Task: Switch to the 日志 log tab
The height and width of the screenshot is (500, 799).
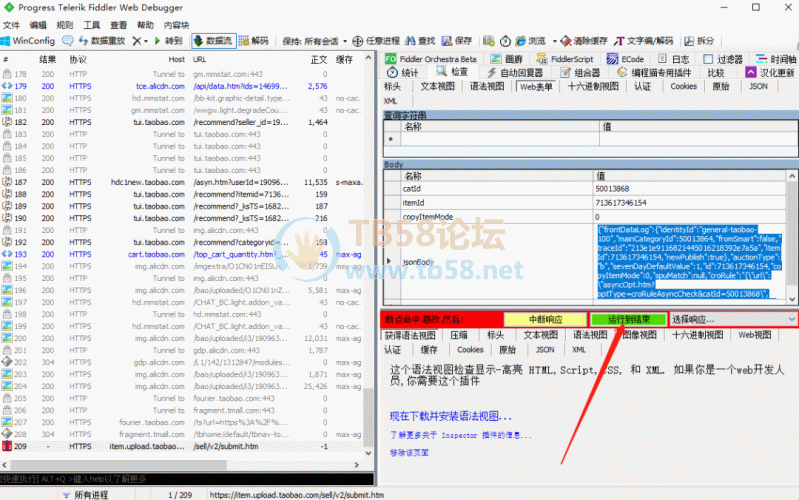Action: [x=674, y=59]
